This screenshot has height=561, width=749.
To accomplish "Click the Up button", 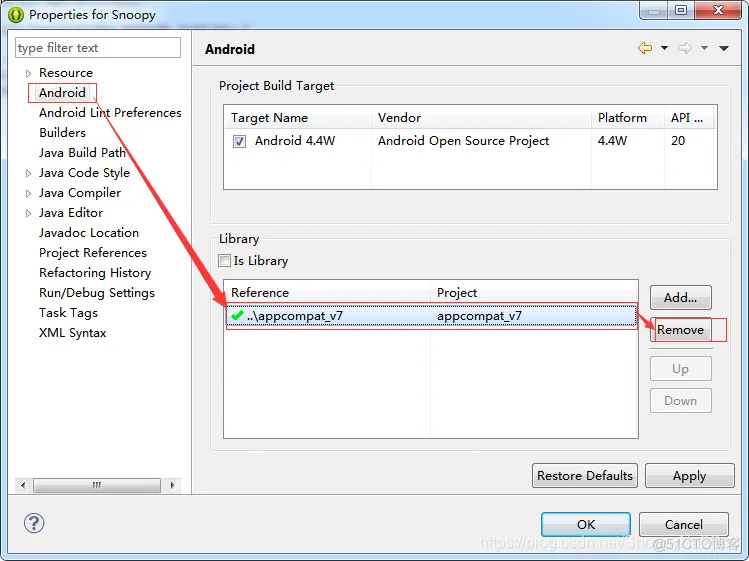I will (x=680, y=369).
